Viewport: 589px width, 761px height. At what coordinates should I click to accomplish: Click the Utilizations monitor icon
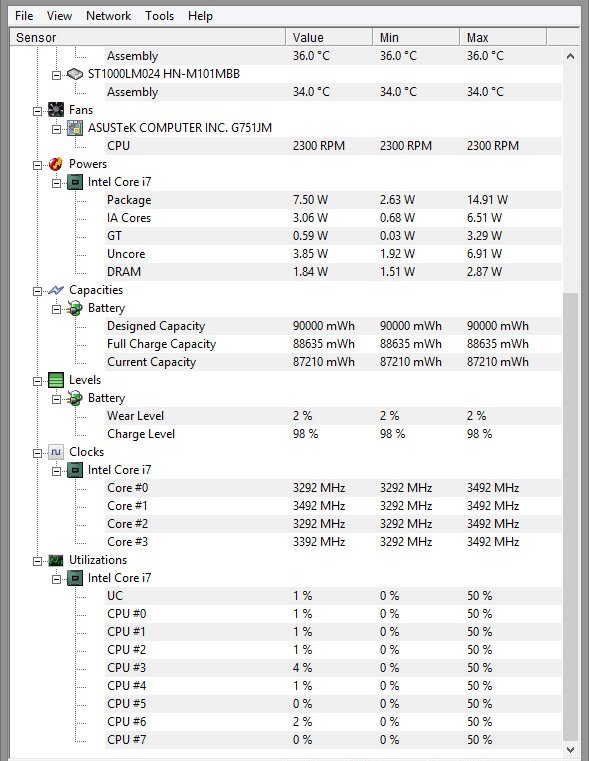click(56, 560)
